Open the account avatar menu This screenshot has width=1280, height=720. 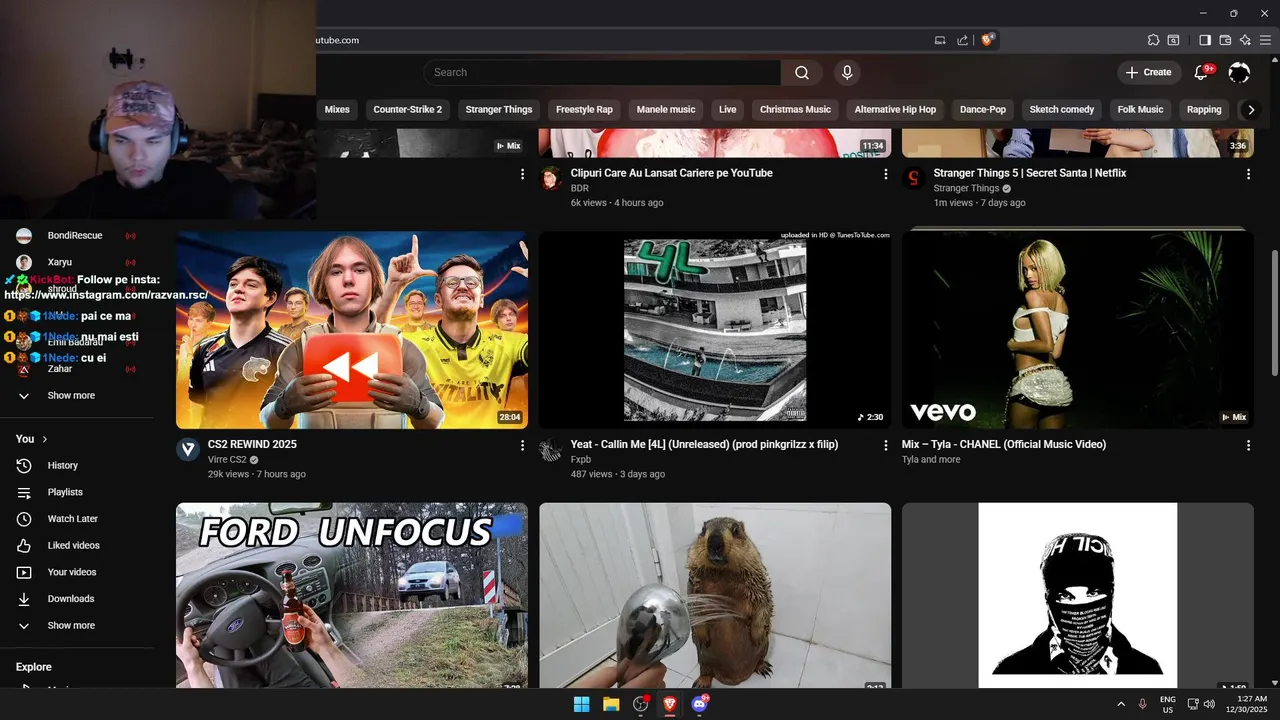(x=1239, y=72)
